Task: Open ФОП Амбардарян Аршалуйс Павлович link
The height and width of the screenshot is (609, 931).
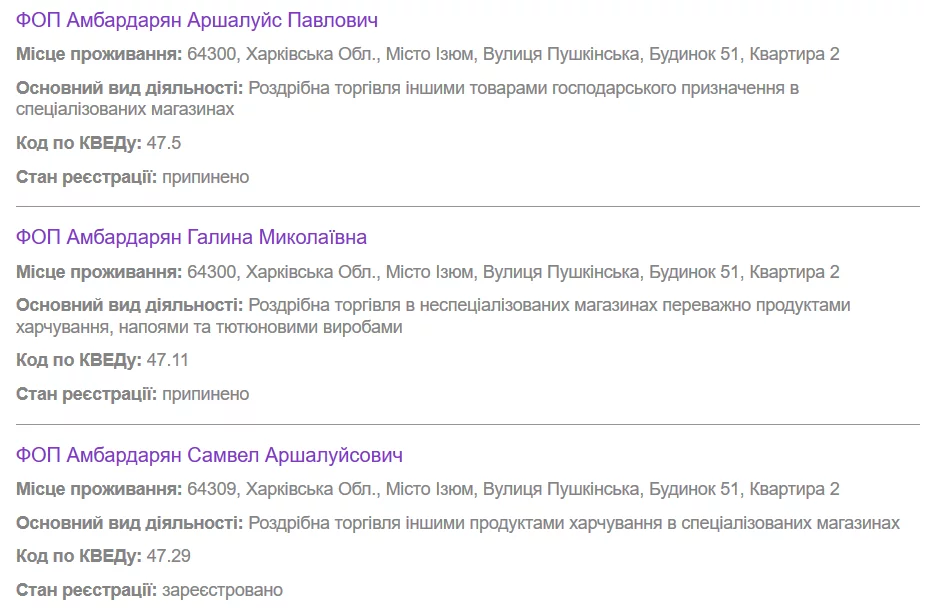Action: tap(196, 20)
